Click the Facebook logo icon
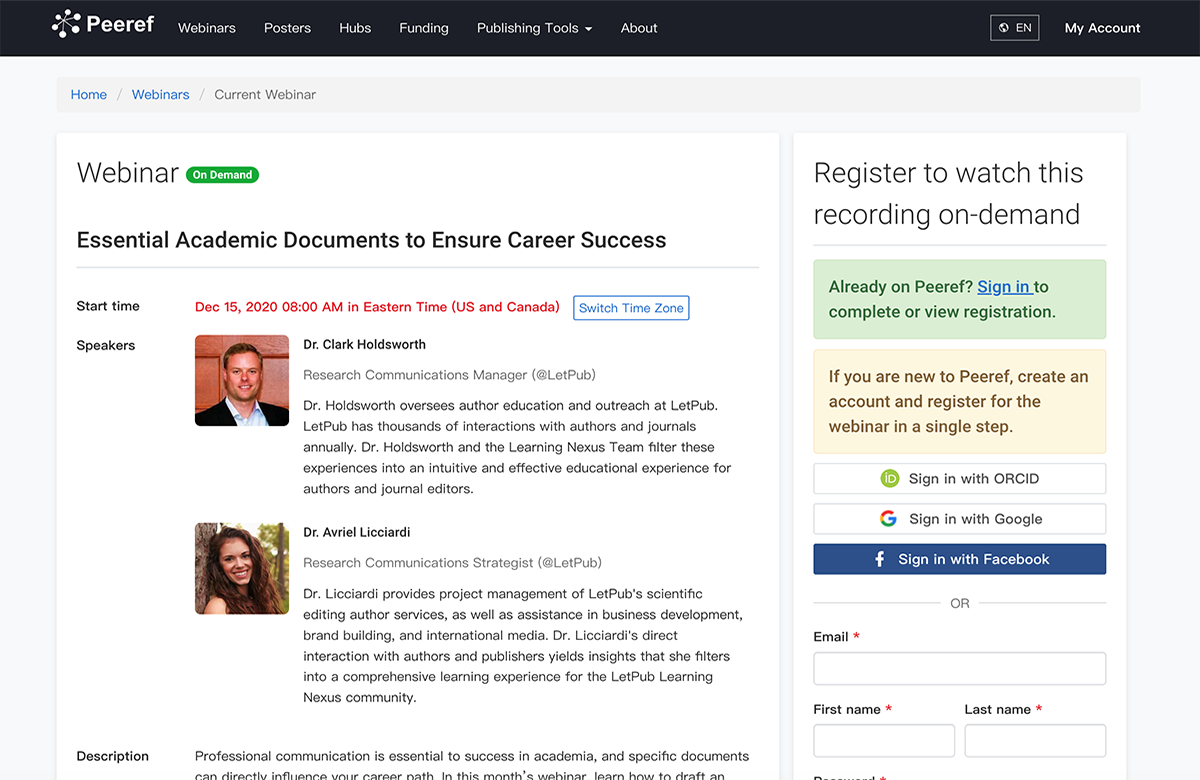The width and height of the screenshot is (1200, 780). click(880, 560)
